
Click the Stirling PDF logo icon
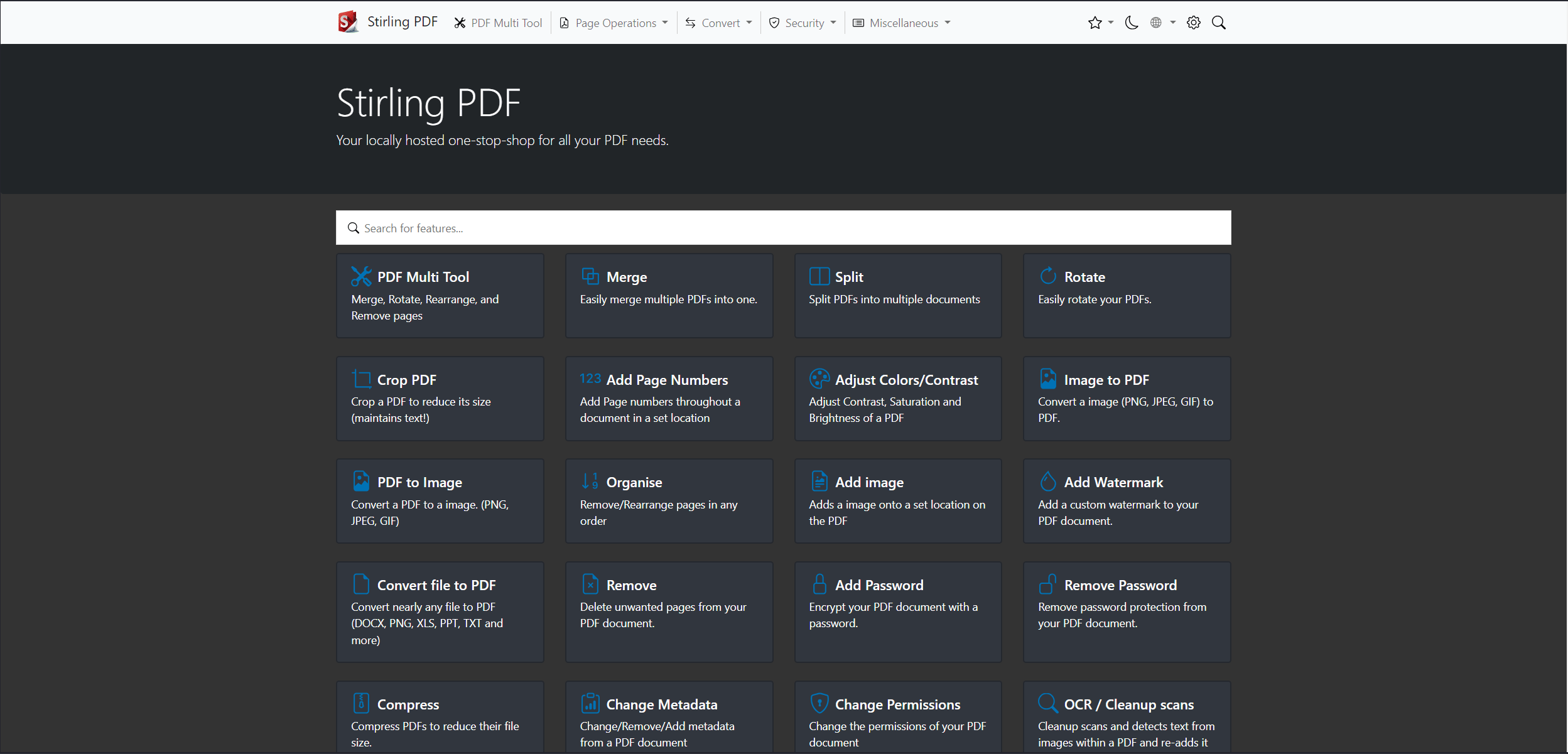point(348,22)
